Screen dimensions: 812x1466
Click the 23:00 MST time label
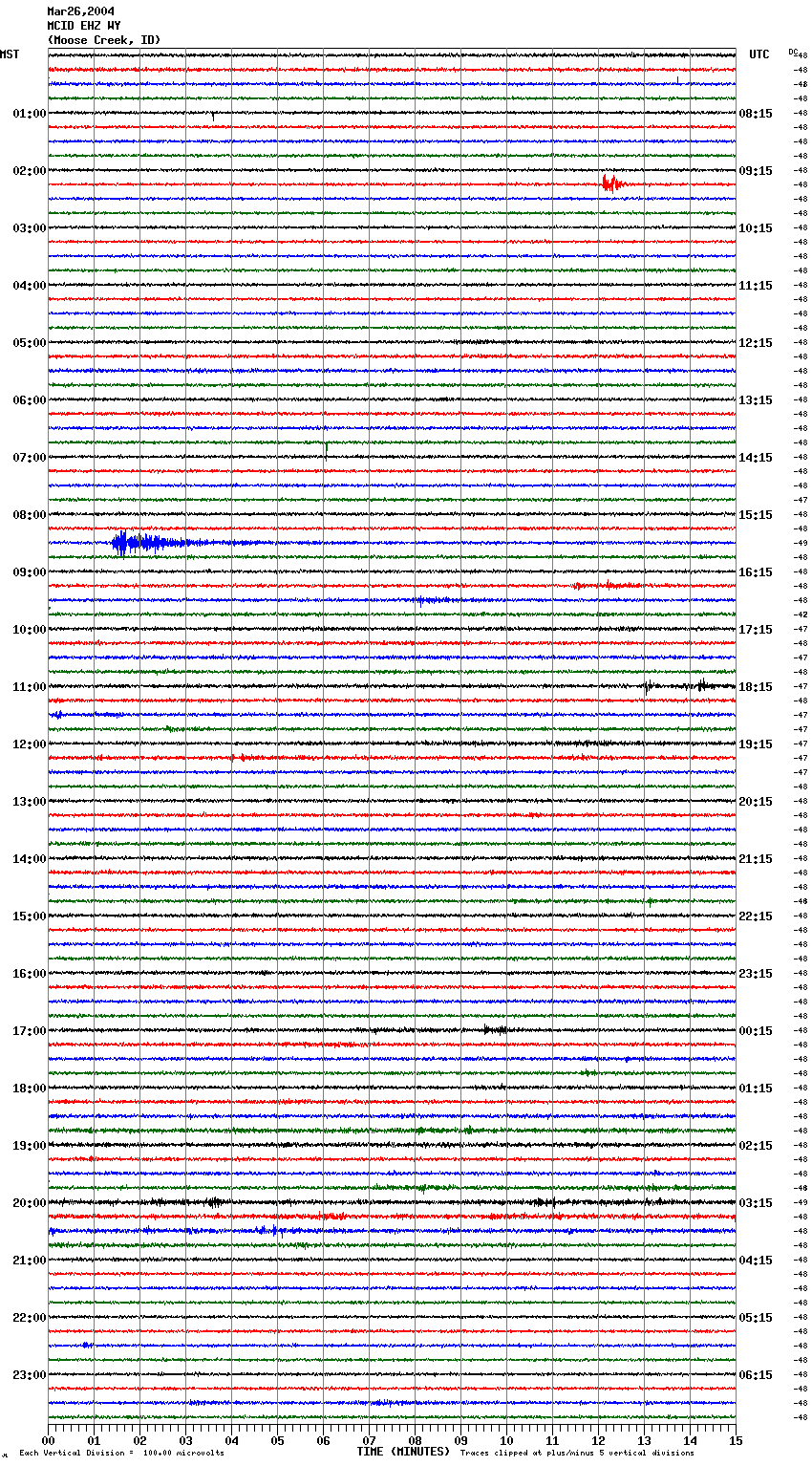click(30, 1375)
